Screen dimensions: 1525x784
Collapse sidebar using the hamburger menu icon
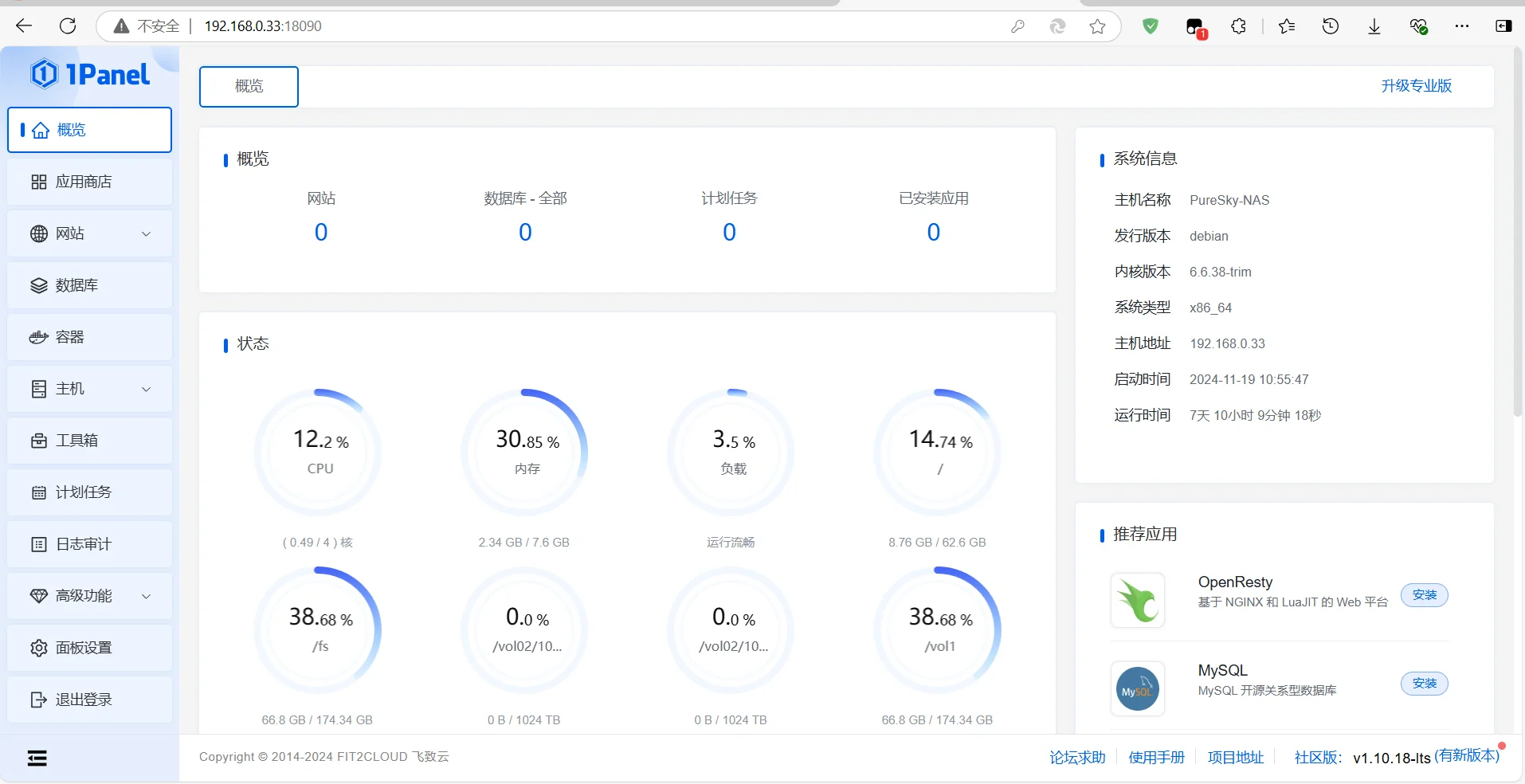(x=37, y=759)
